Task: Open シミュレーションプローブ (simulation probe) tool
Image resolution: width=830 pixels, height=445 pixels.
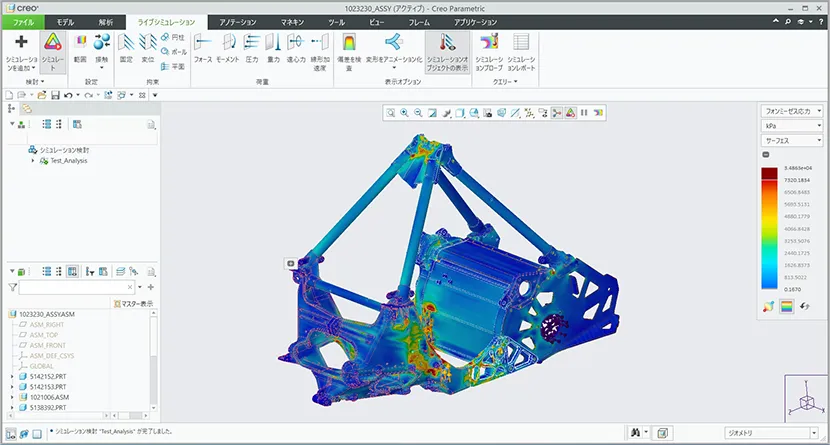Action: pos(489,52)
